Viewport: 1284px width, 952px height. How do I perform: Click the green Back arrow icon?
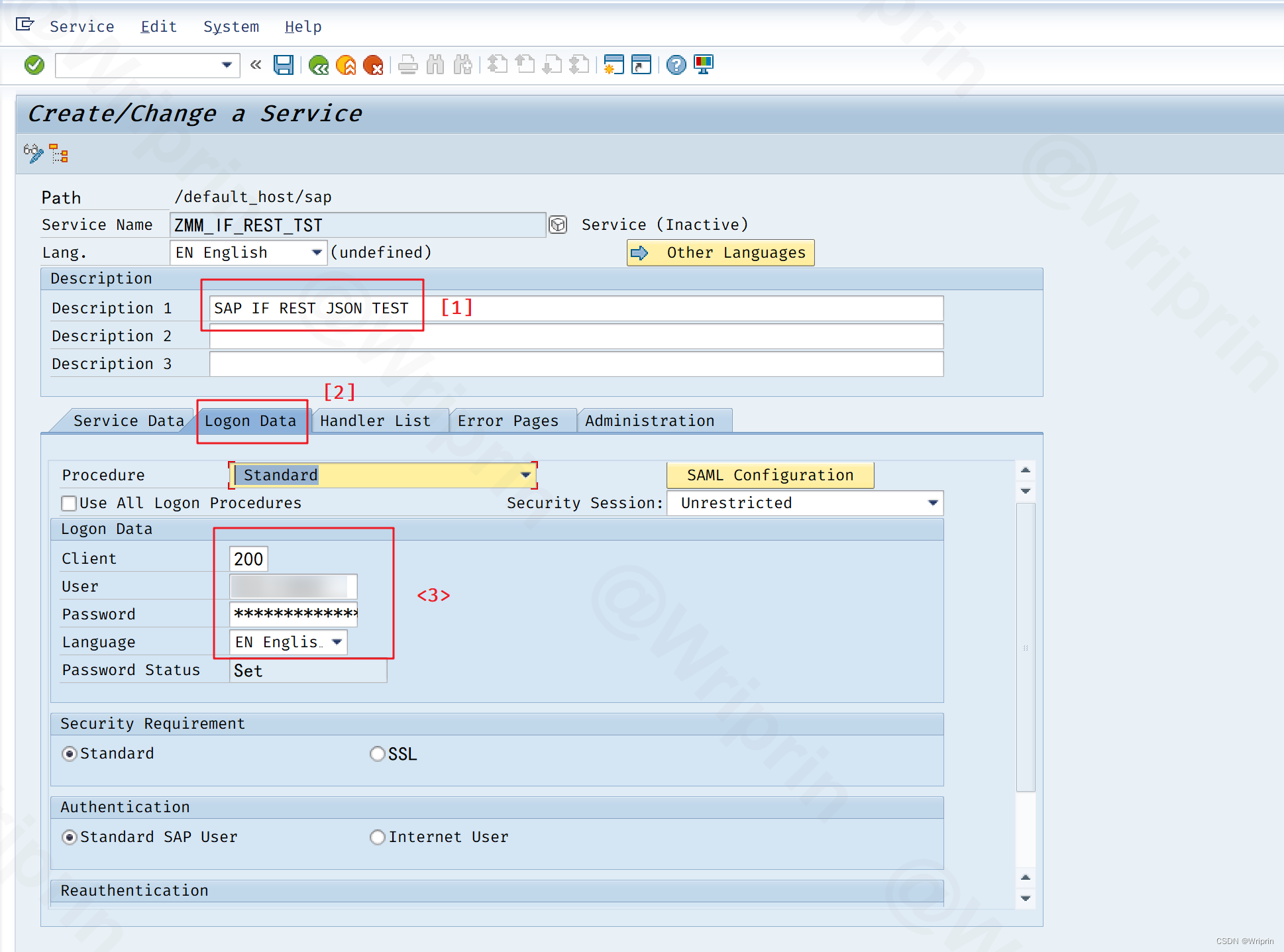319,65
